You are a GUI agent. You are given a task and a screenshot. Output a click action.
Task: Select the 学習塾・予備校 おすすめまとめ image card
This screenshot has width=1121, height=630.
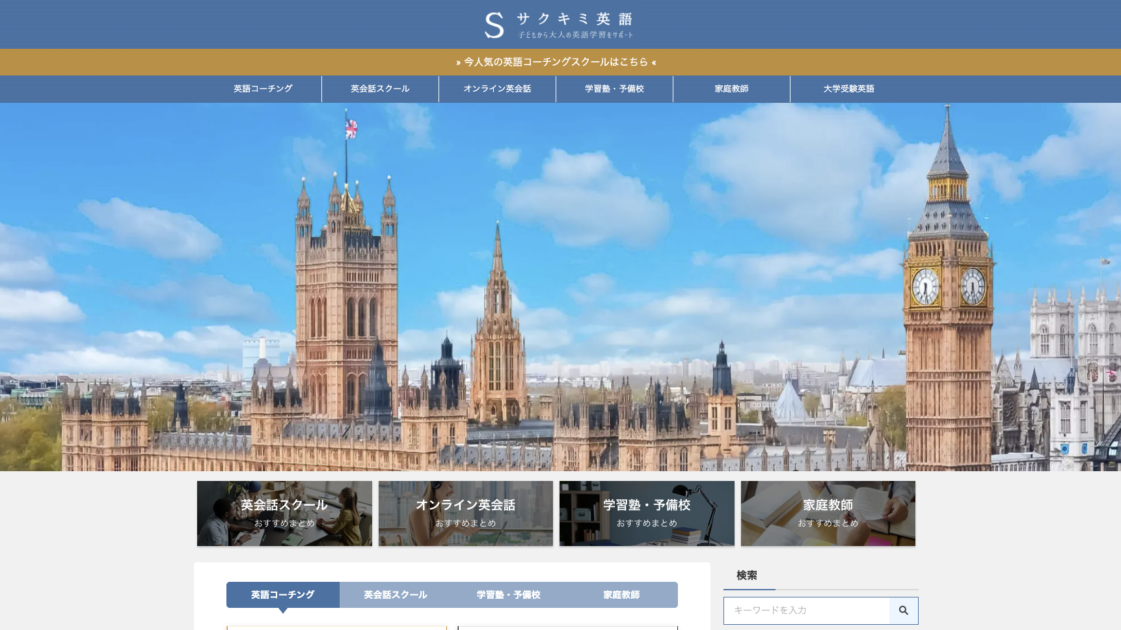(646, 513)
